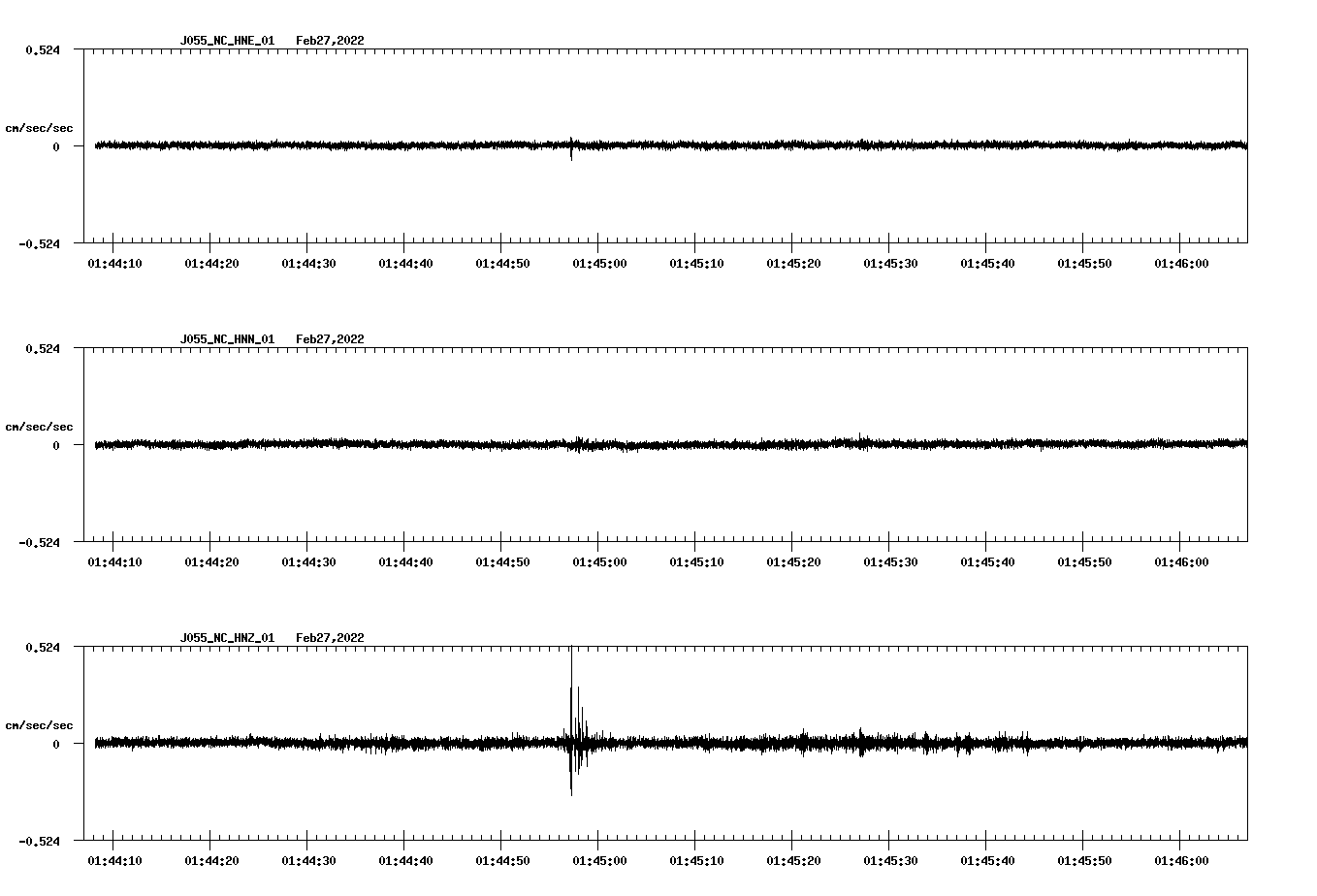Click 01:46:00 time label under HNE plot
The image size is (1317, 896).
(x=1181, y=264)
